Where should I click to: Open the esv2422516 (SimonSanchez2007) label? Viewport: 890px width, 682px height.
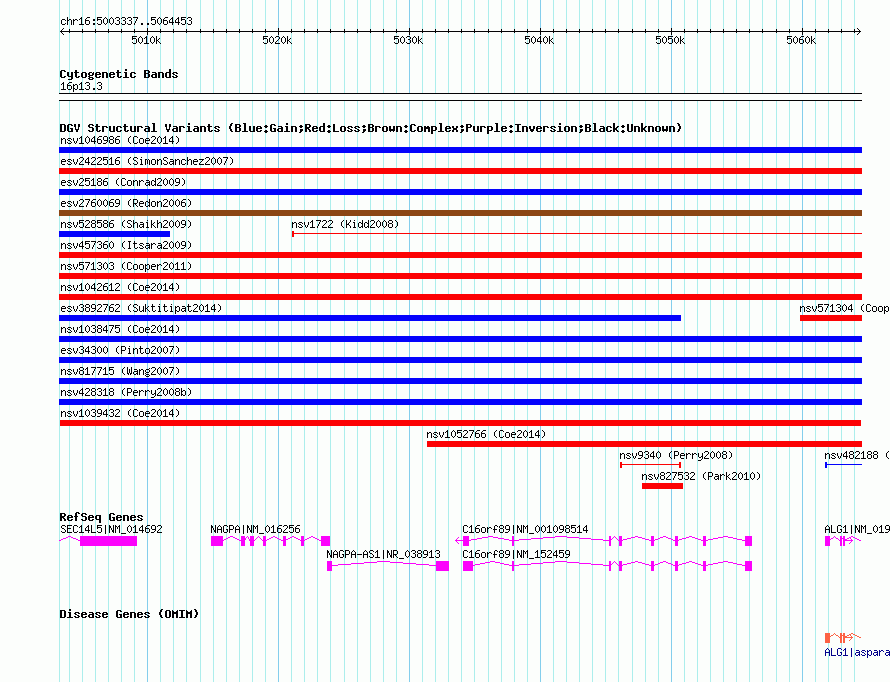pyautogui.click(x=147, y=161)
